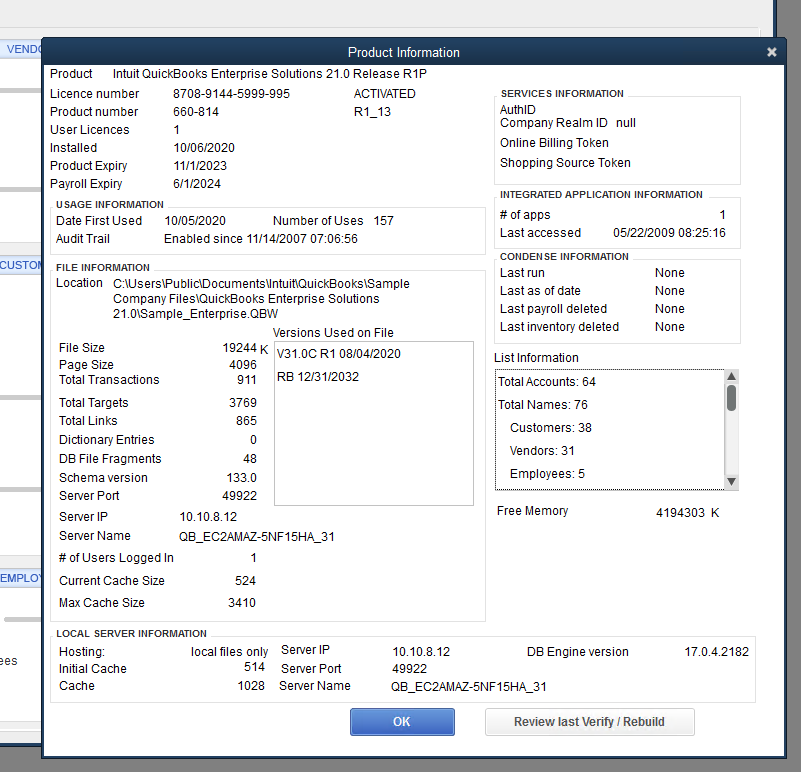The width and height of the screenshot is (801, 772).
Task: Click DB File Fragments value 48
Action: (250, 459)
